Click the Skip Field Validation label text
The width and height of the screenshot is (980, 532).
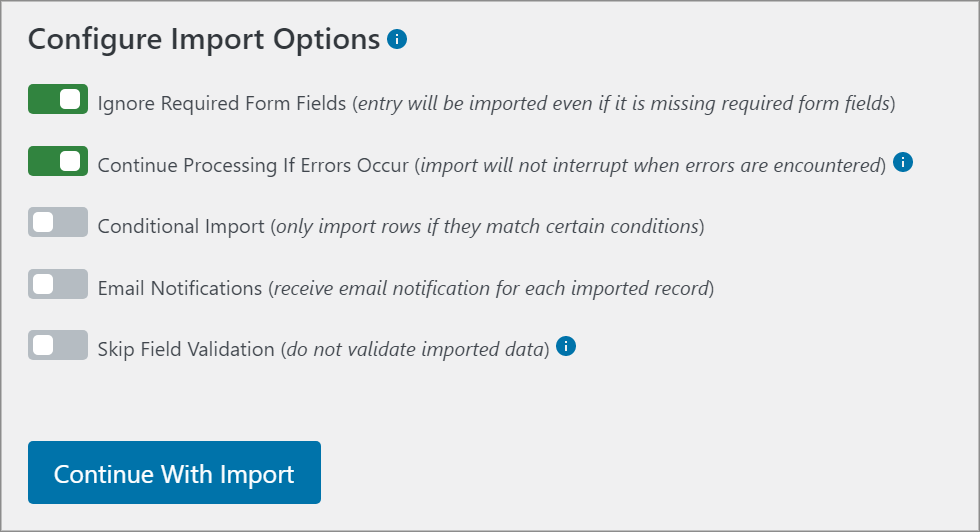186,349
